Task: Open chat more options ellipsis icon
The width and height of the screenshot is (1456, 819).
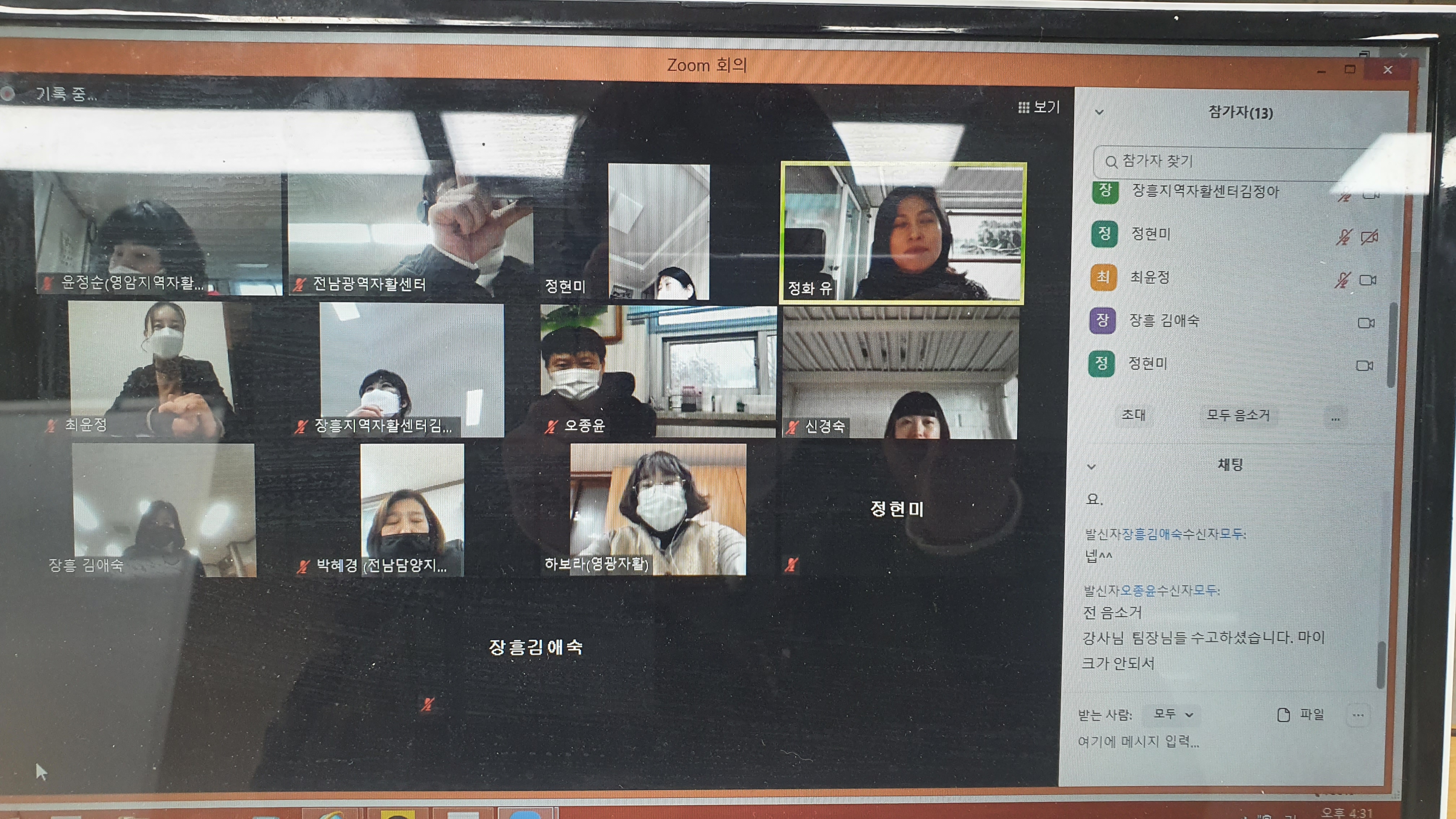Action: (1358, 716)
